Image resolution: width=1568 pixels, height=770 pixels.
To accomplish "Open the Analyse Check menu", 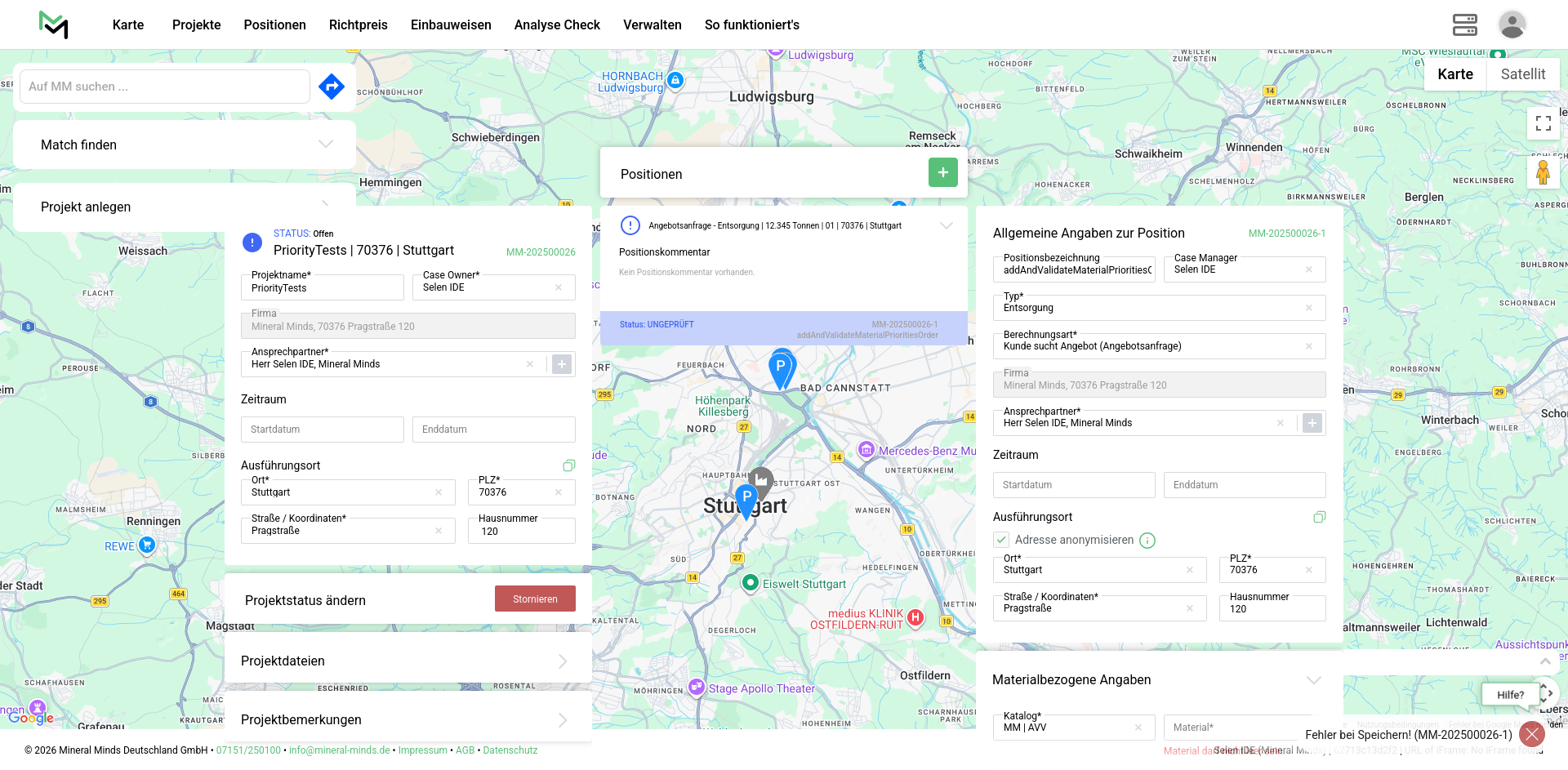I will coord(557,24).
